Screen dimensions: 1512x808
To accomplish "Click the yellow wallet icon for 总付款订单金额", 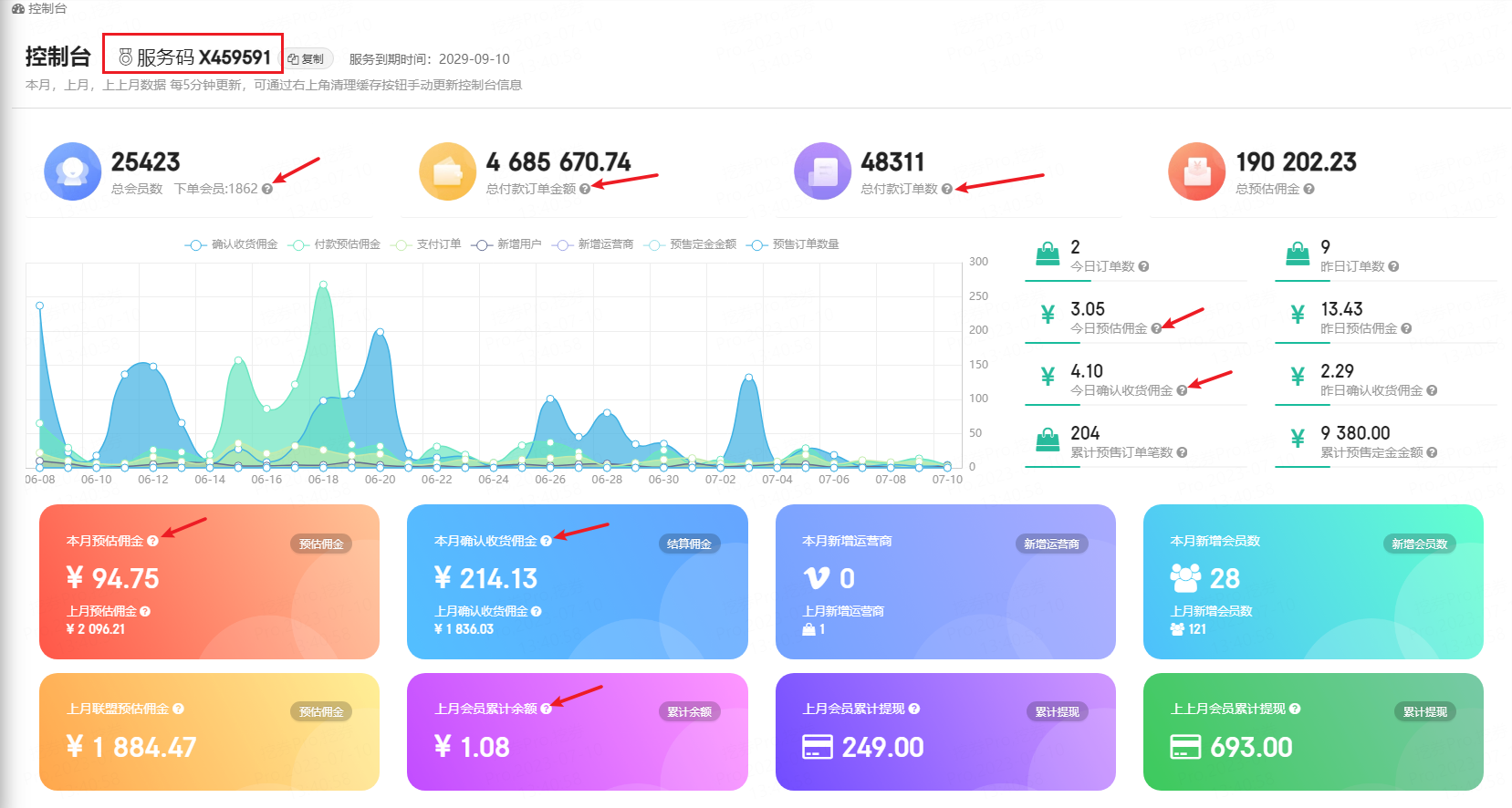I will (x=447, y=171).
